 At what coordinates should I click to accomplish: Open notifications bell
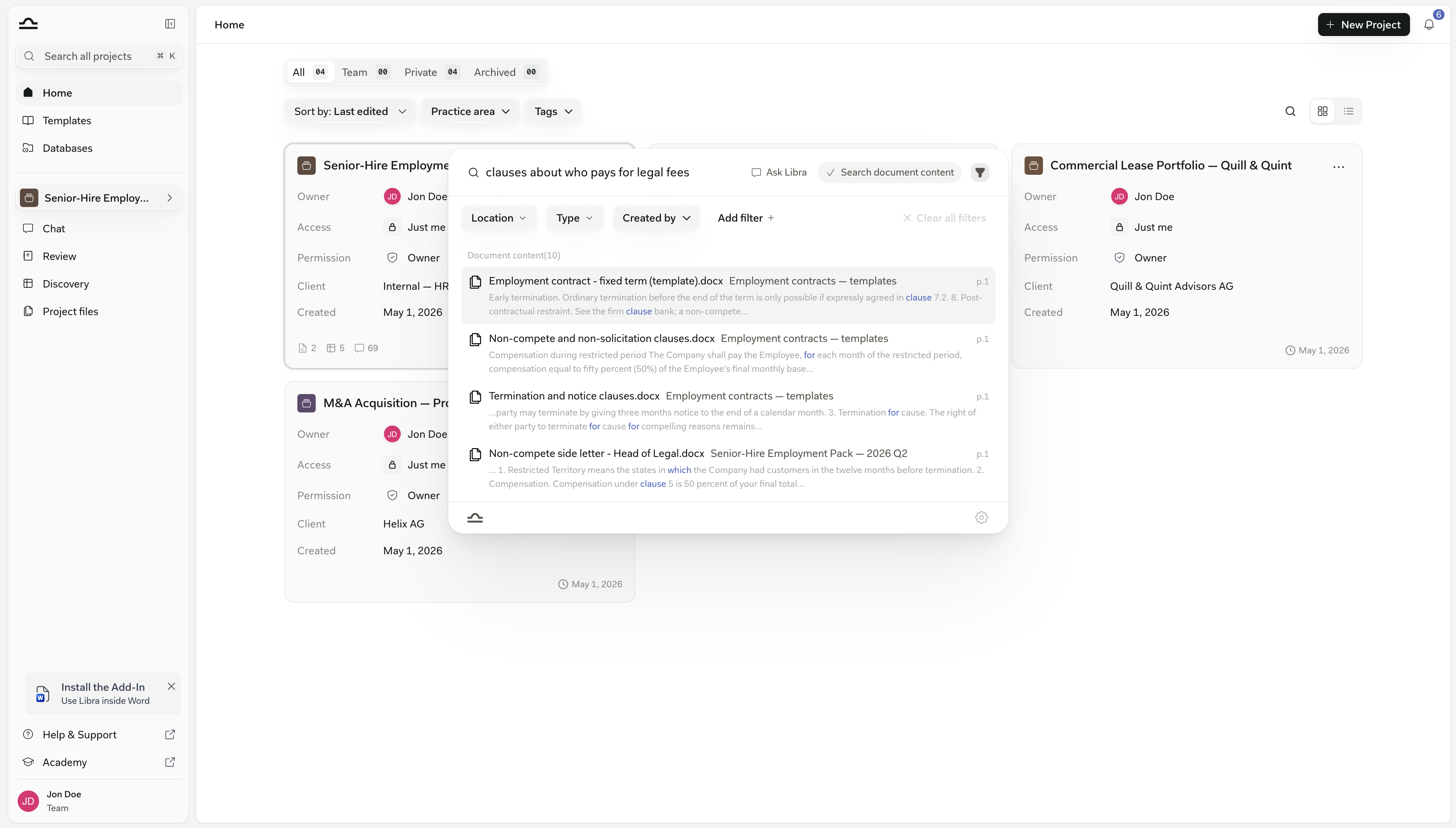[x=1429, y=25]
